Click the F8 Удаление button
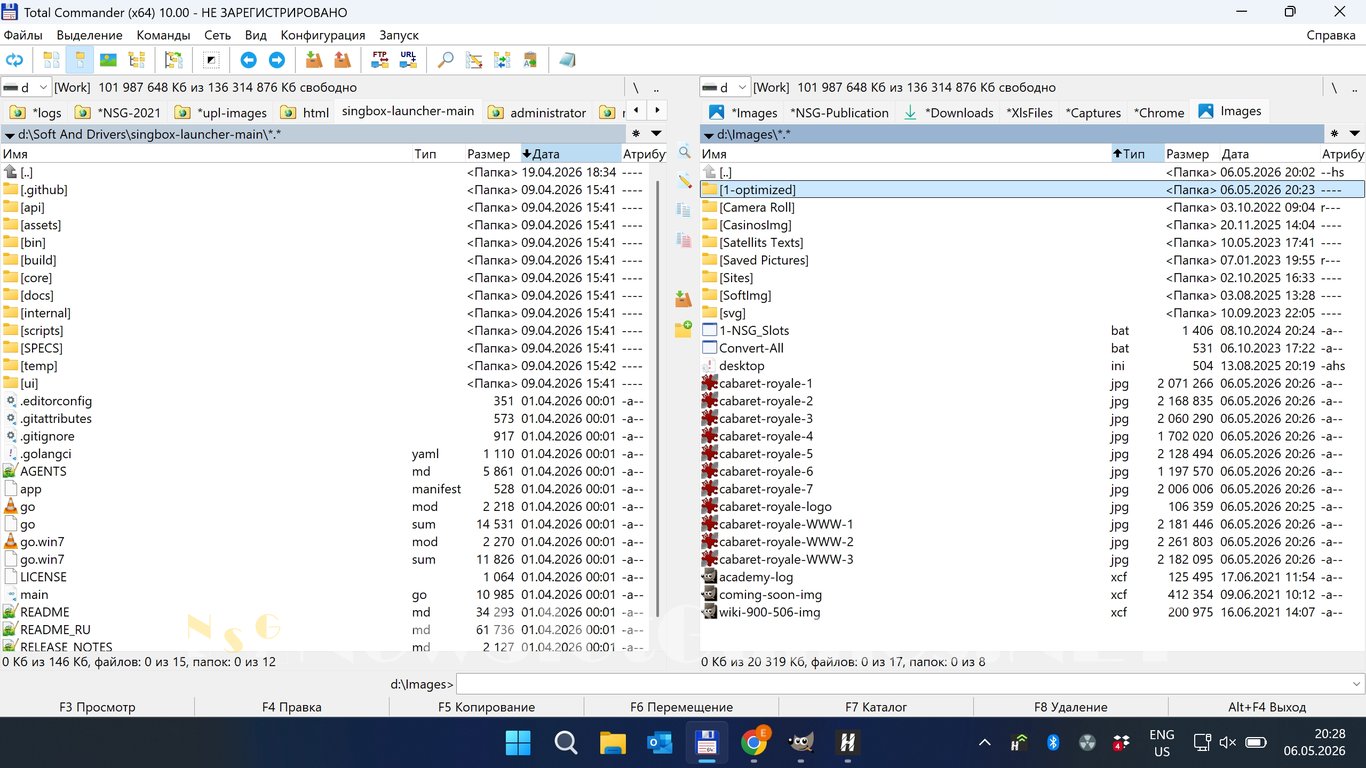The image size is (1366, 768). (x=1070, y=707)
